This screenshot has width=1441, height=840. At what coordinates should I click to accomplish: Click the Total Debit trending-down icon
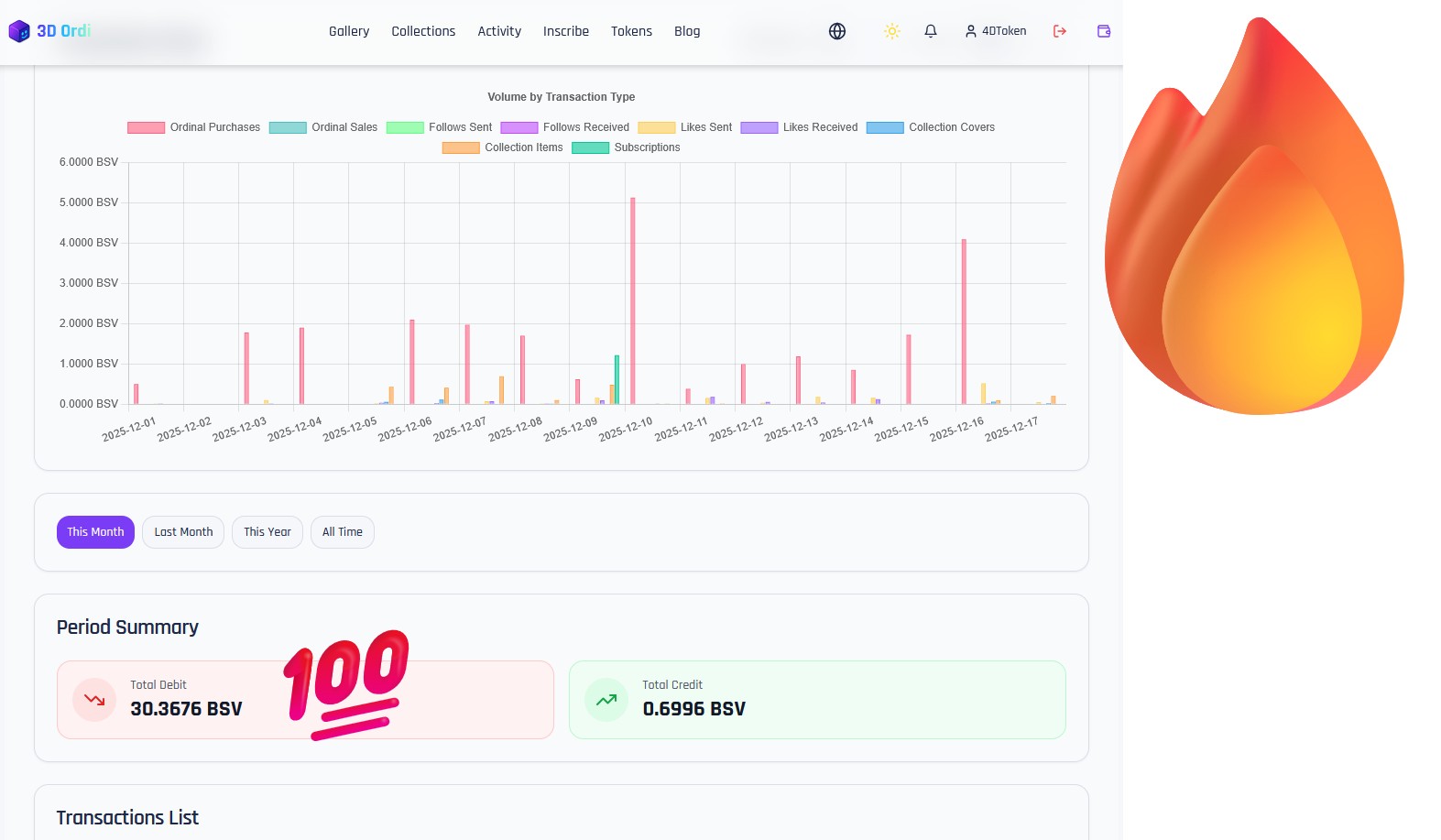point(94,700)
